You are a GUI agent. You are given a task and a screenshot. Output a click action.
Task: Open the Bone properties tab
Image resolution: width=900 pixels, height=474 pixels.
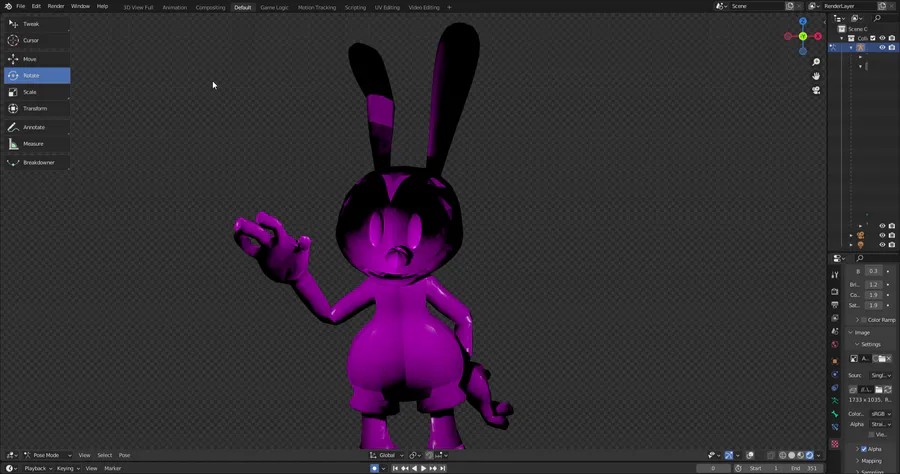pos(835,414)
